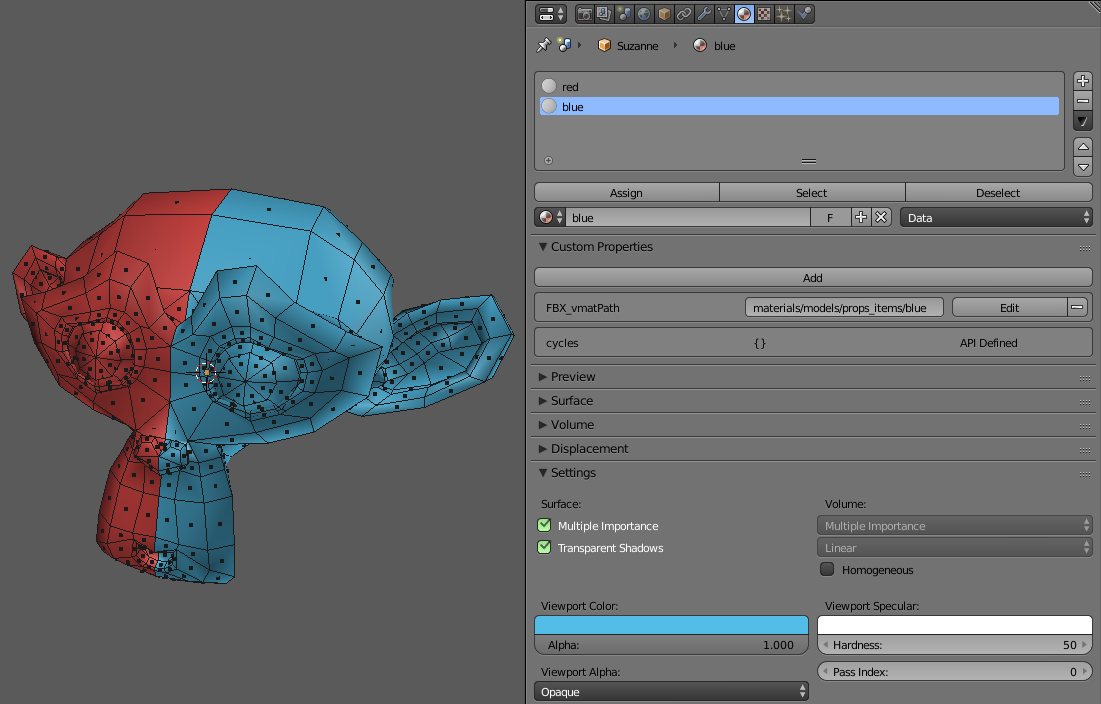The height and width of the screenshot is (704, 1101).
Task: Click the Assign button
Action: point(626,192)
